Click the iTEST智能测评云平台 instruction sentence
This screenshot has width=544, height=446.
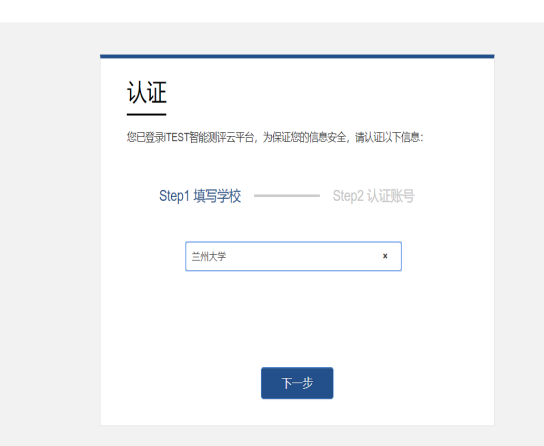(x=275, y=137)
